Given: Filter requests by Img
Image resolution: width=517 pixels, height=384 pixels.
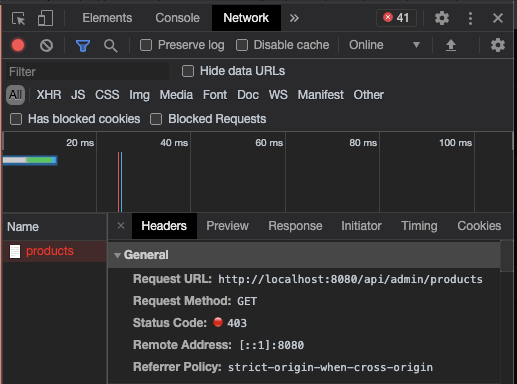Looking at the screenshot, I should click(x=139, y=95).
